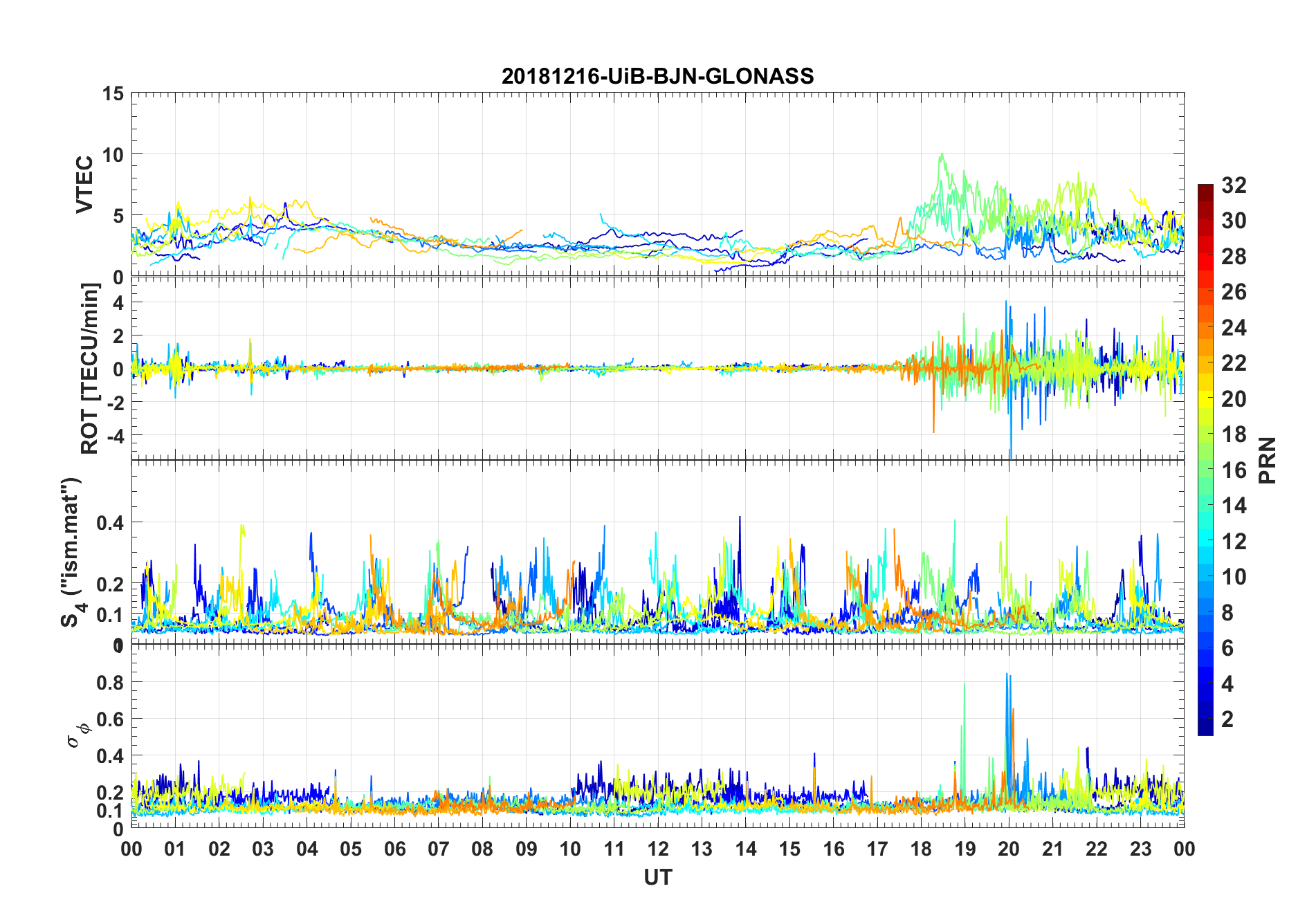Click the ROT [TECU/min] axis label

click(90, 368)
